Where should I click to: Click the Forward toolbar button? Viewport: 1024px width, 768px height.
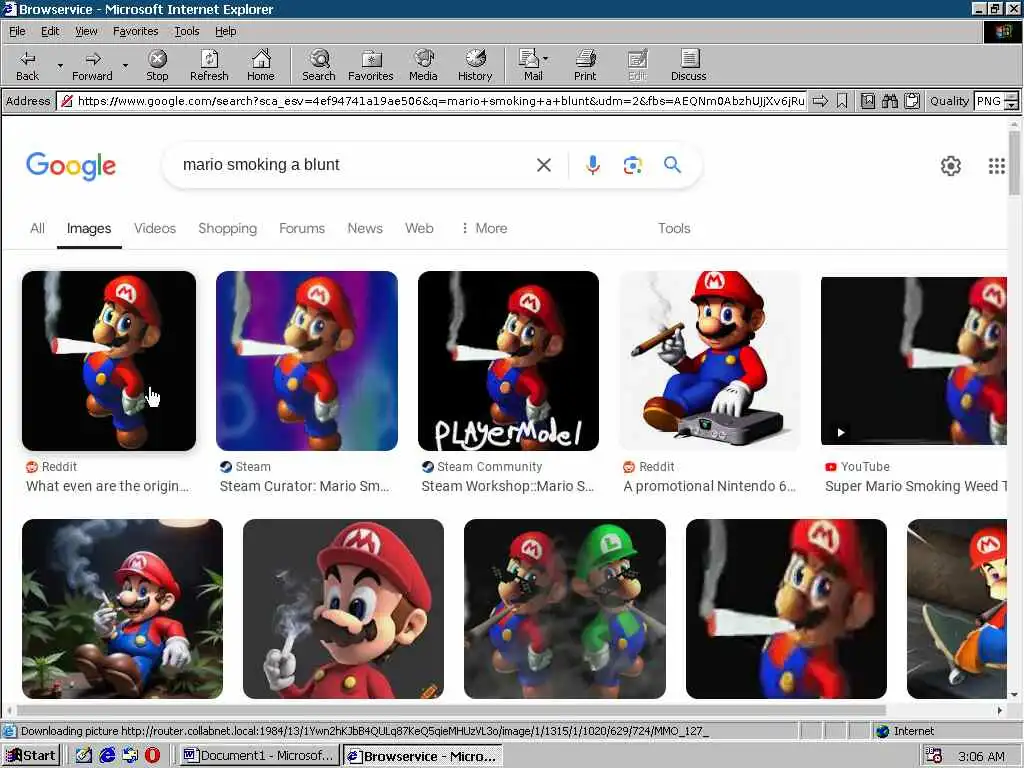click(x=92, y=66)
